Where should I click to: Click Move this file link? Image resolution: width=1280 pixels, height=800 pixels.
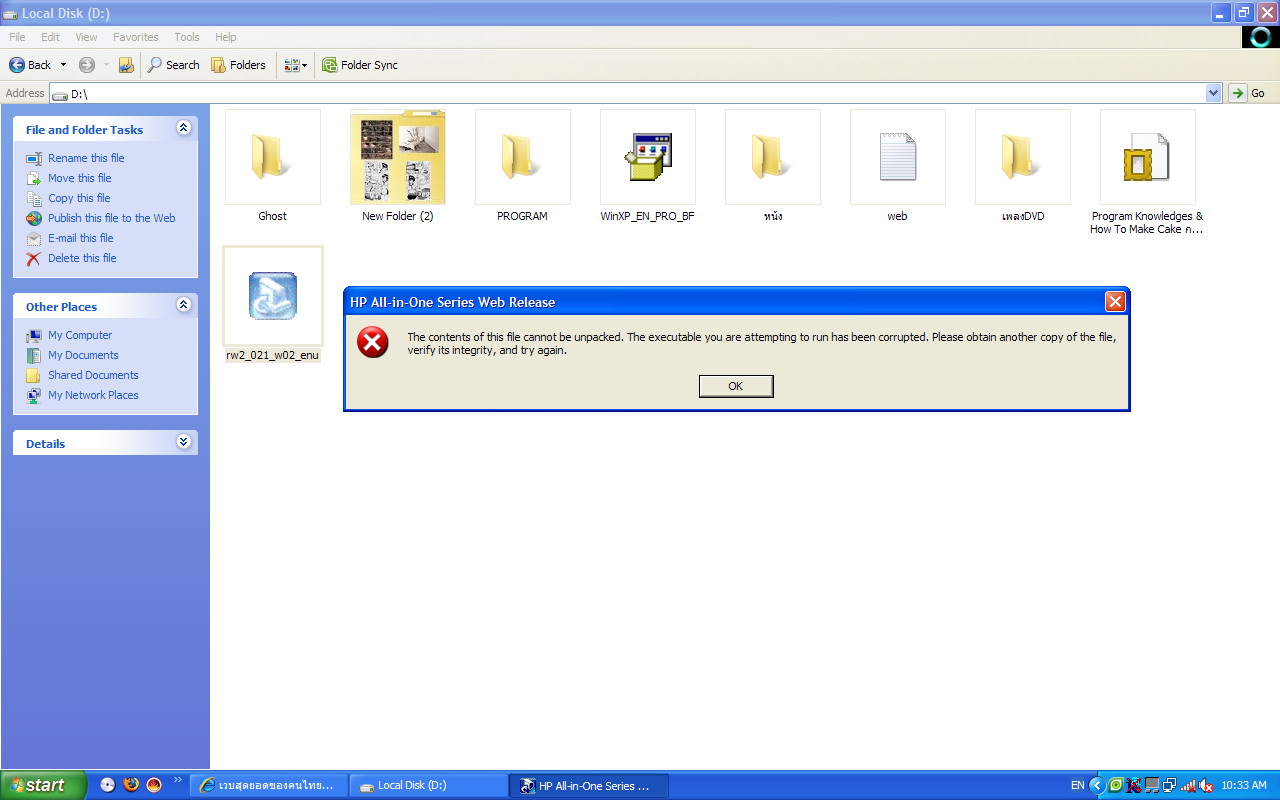(80, 178)
